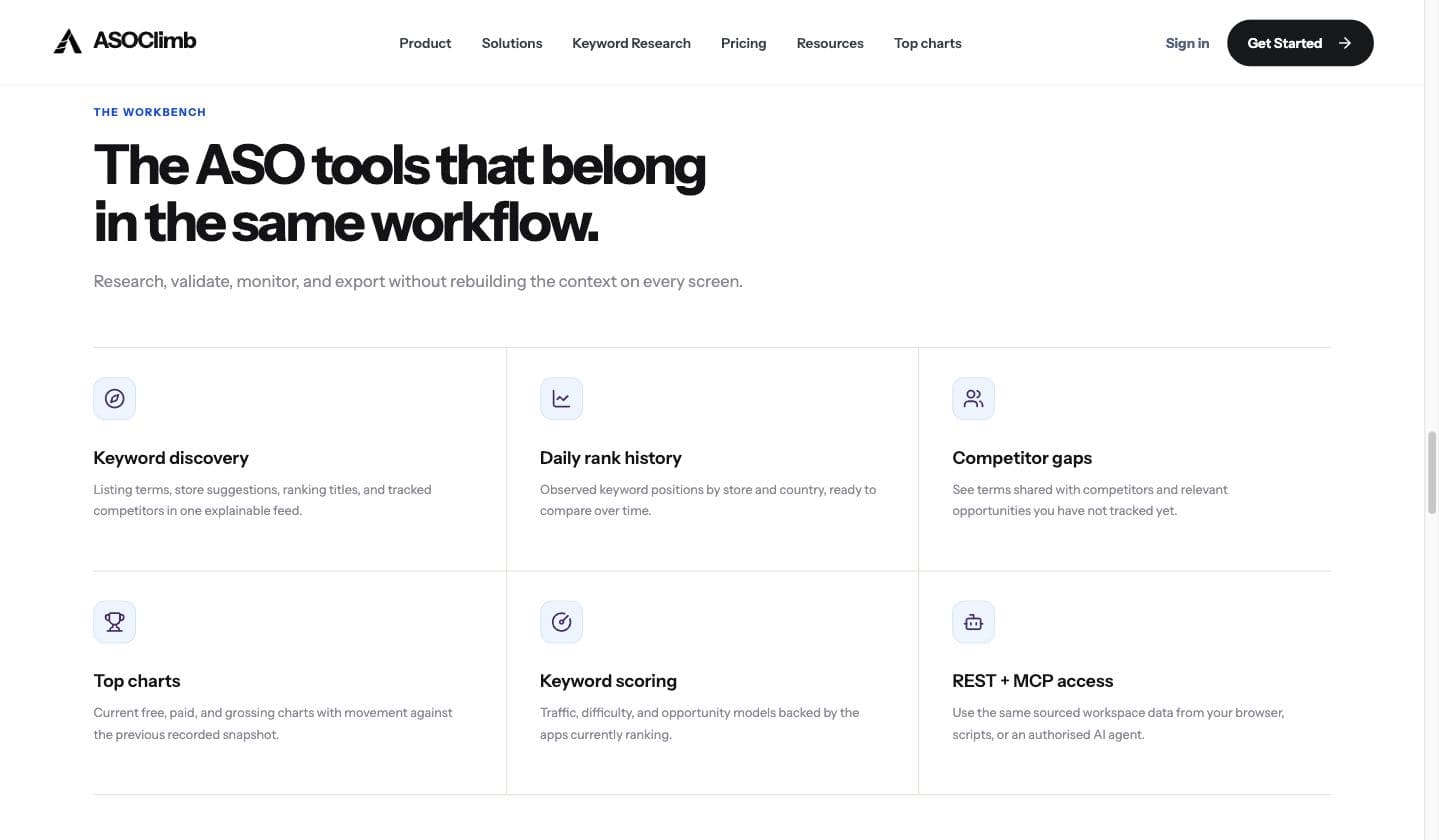
Task: Click the Get Started button
Action: pyautogui.click(x=1300, y=43)
